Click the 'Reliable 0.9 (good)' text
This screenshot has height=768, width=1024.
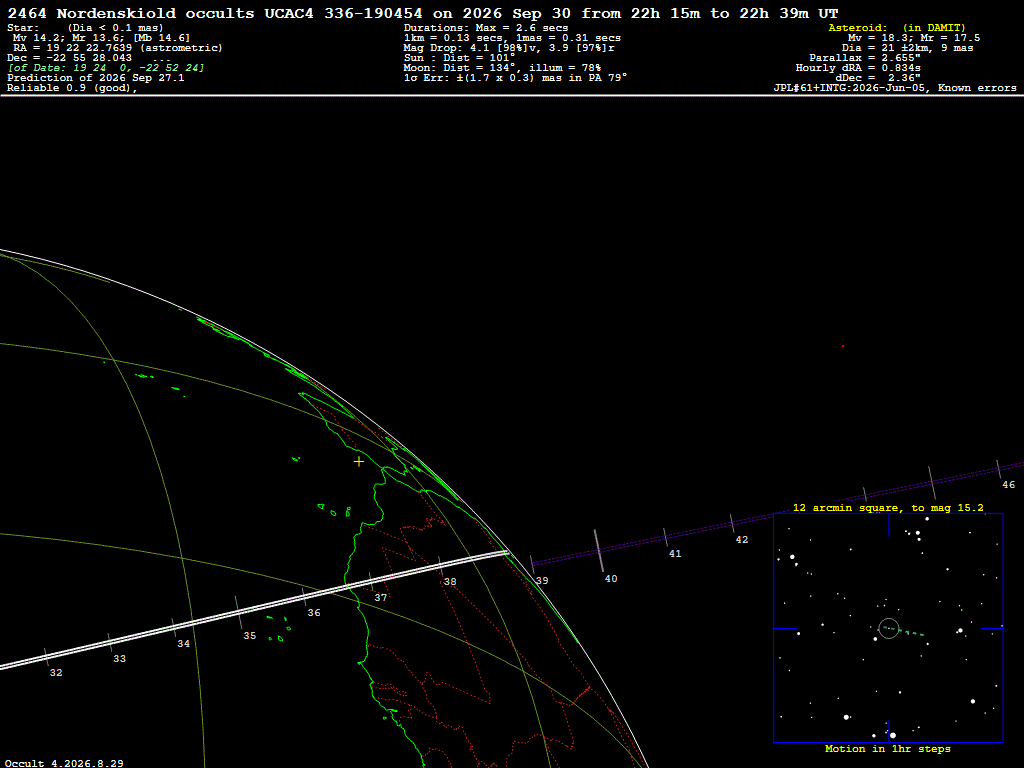[72, 88]
